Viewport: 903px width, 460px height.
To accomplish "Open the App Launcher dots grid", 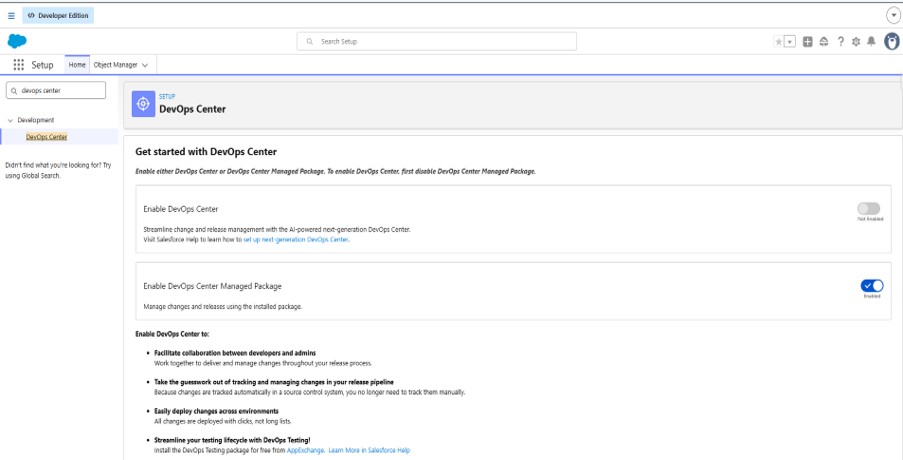I will pyautogui.click(x=18, y=65).
